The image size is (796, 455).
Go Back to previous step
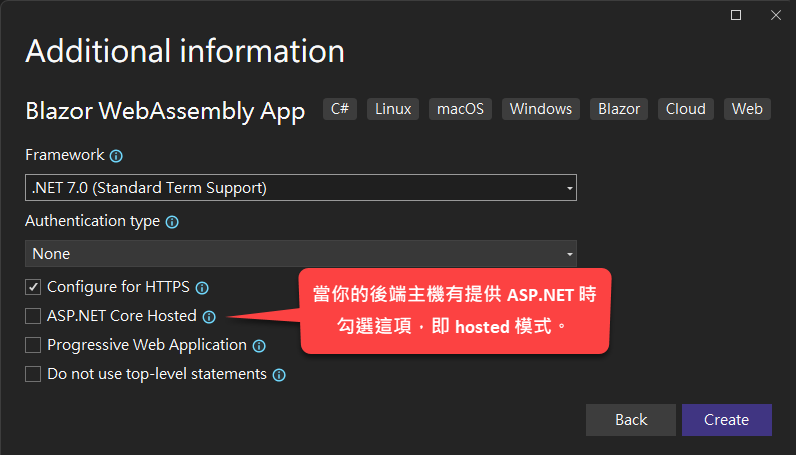point(631,420)
